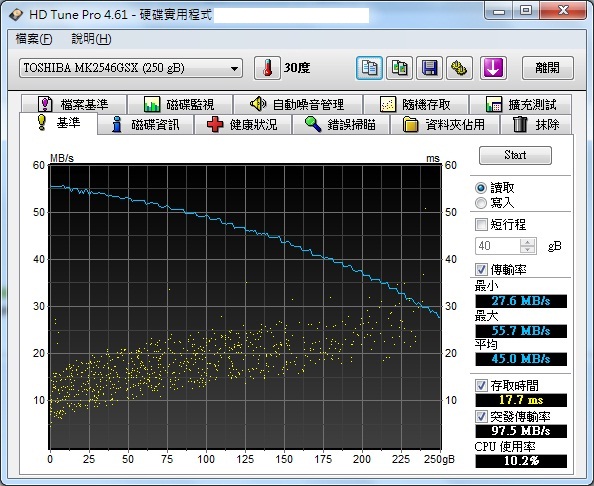Click the purple down-arrow icon
The image size is (594, 486).
point(493,68)
